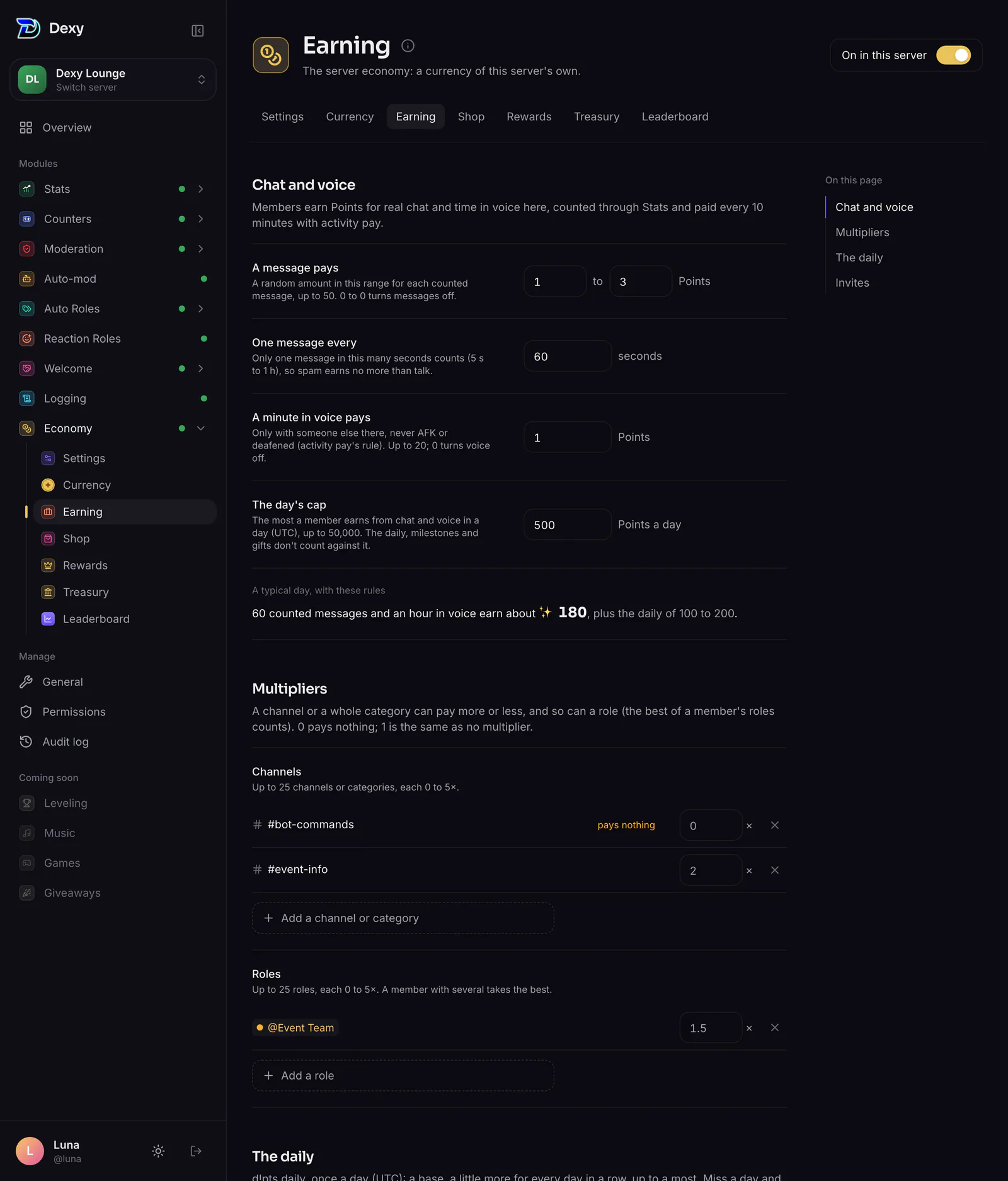The image size is (1008, 1181).
Task: Expand the Stats module chevron
Action: pyautogui.click(x=201, y=189)
